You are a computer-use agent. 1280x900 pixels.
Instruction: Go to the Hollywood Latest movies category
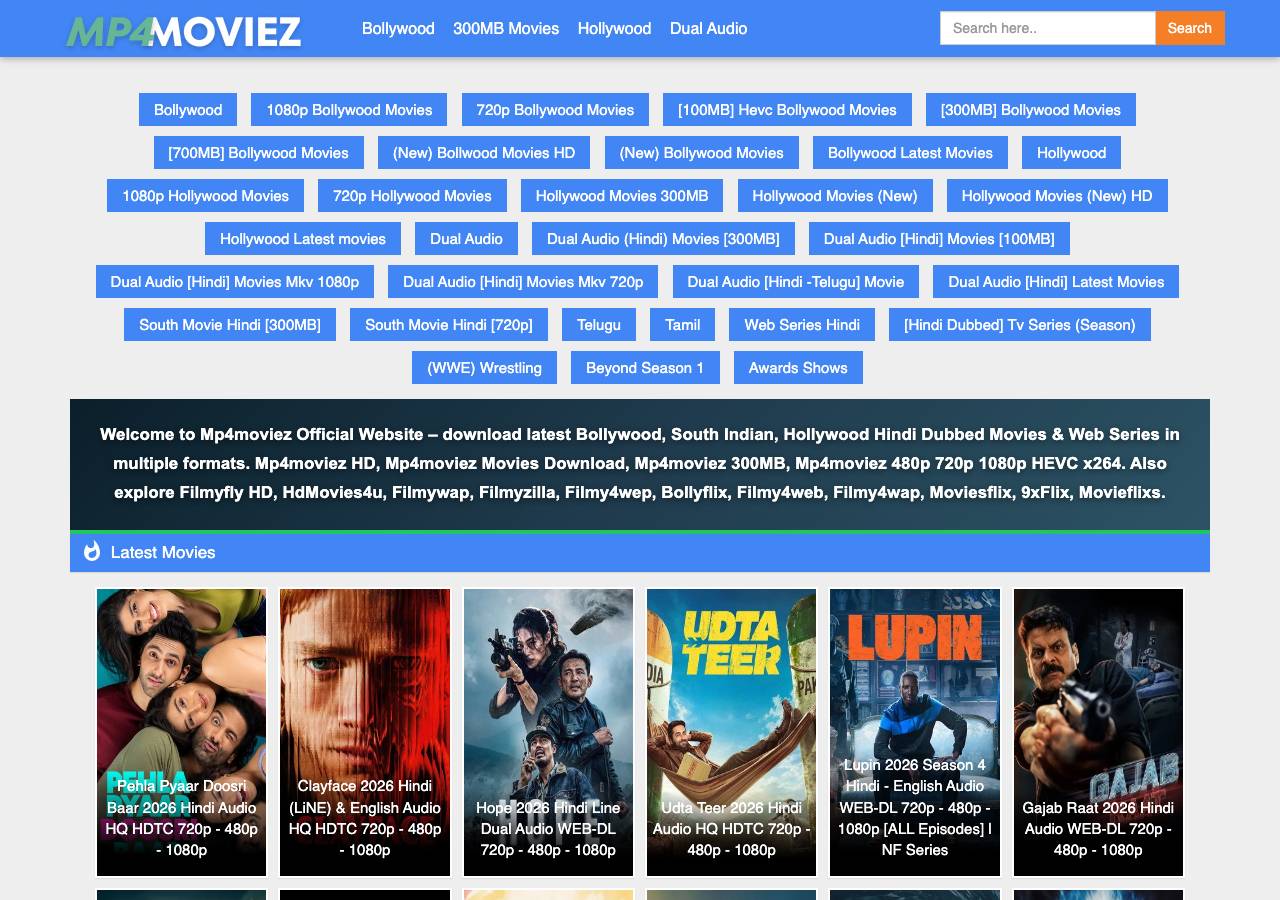[x=303, y=239]
